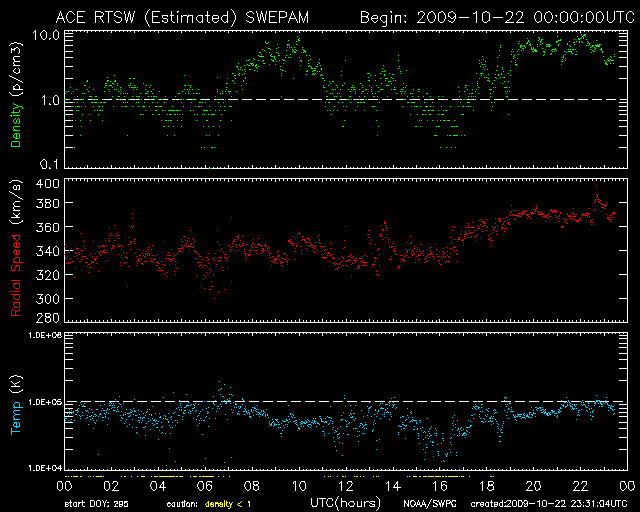
Task: Select the "0.1" density tick label
Action: pyautogui.click(x=49, y=164)
